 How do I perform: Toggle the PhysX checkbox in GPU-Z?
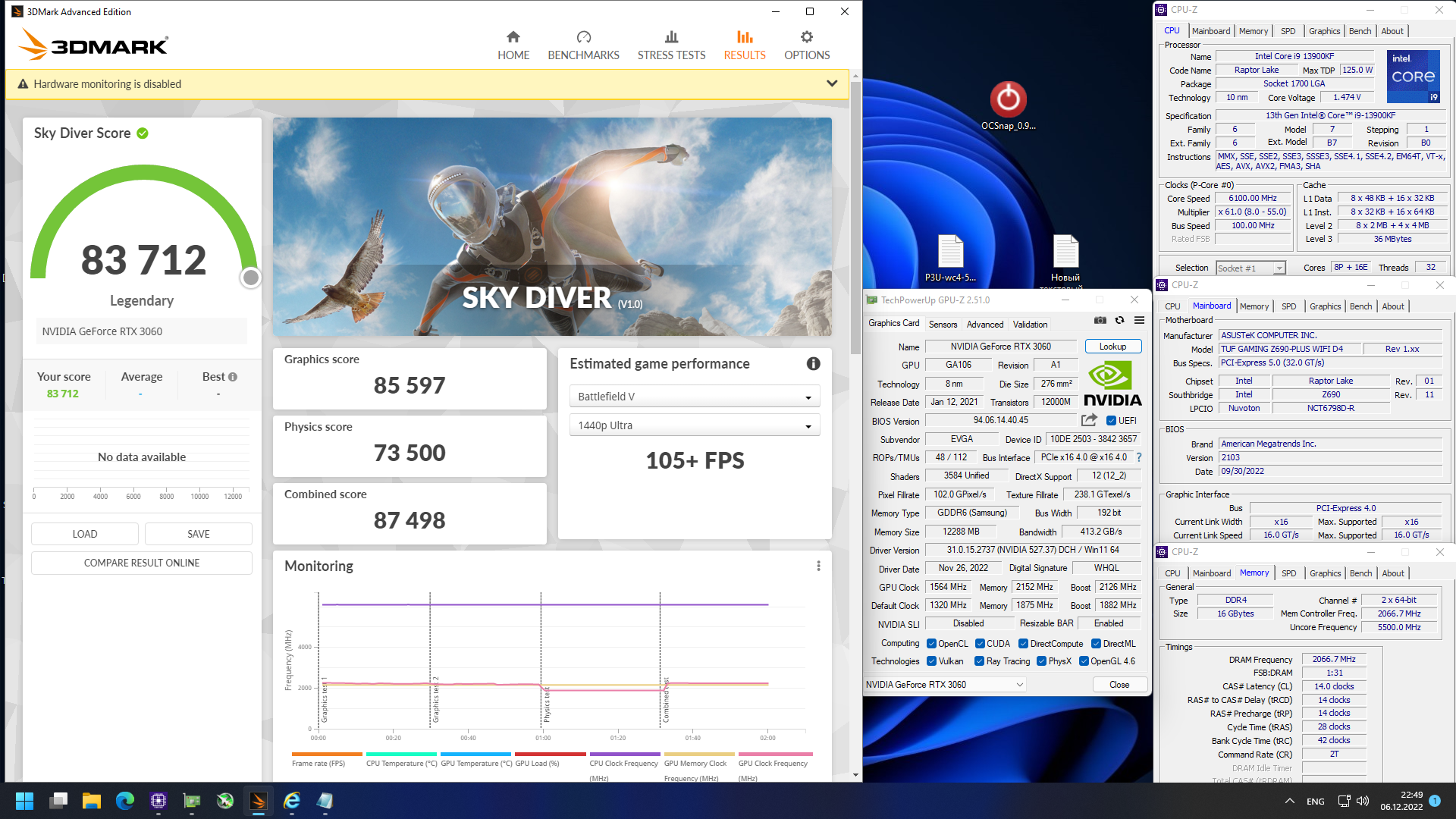[x=1041, y=661]
